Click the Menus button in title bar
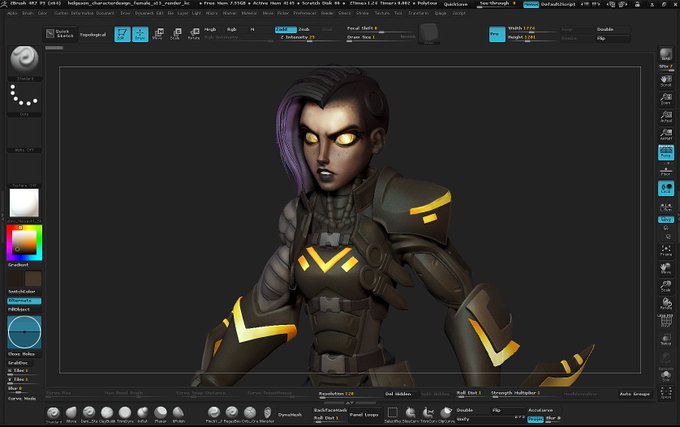The height and width of the screenshot is (427, 680). (x=531, y=4)
